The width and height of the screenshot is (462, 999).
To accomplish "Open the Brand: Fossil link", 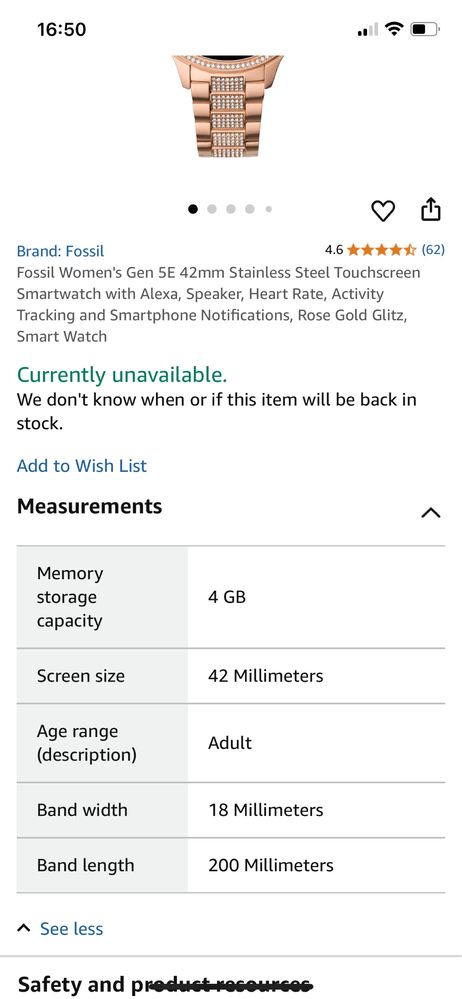I will click(61, 251).
